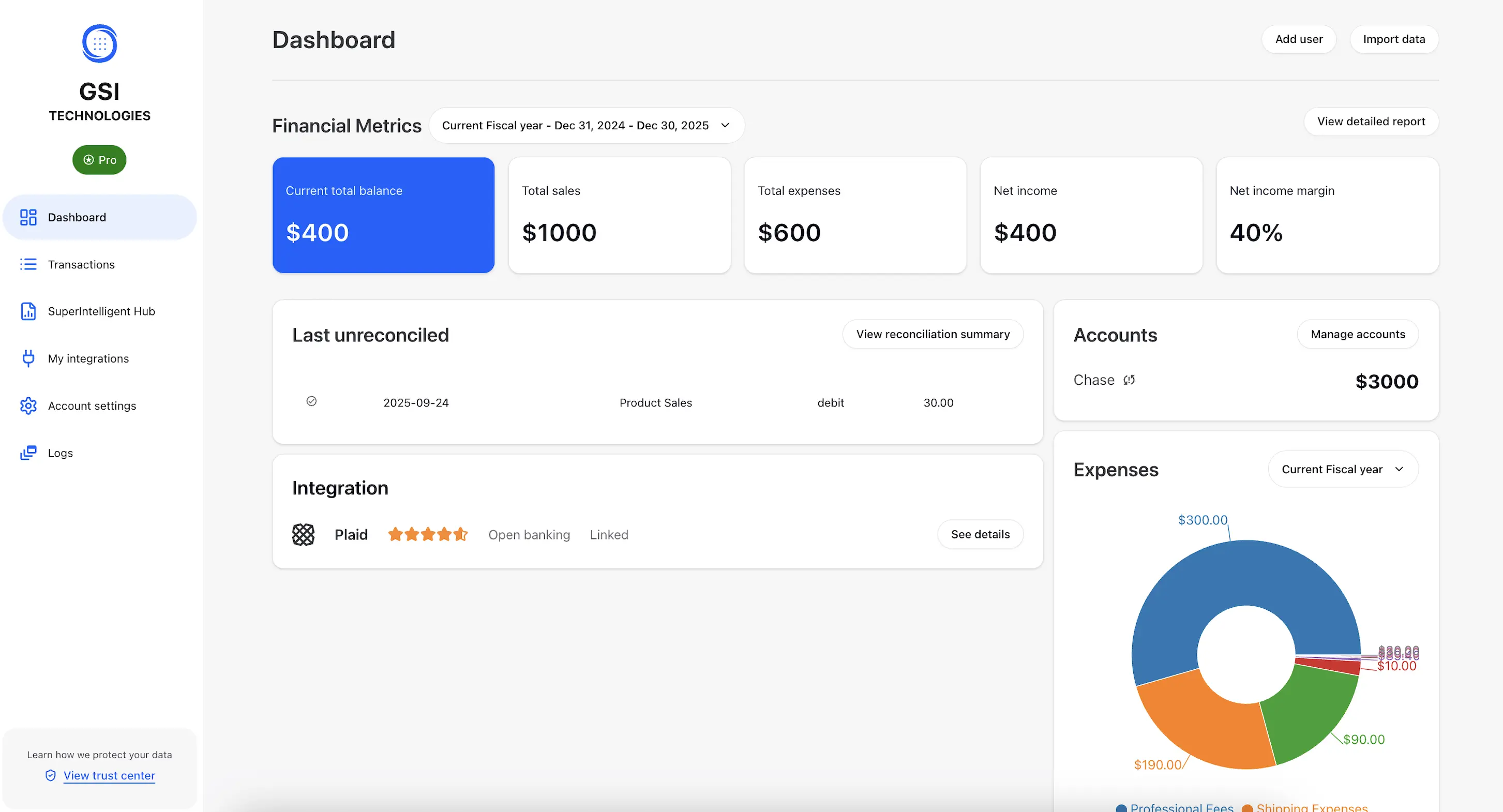Click the Chase account sync icon

pyautogui.click(x=1129, y=380)
